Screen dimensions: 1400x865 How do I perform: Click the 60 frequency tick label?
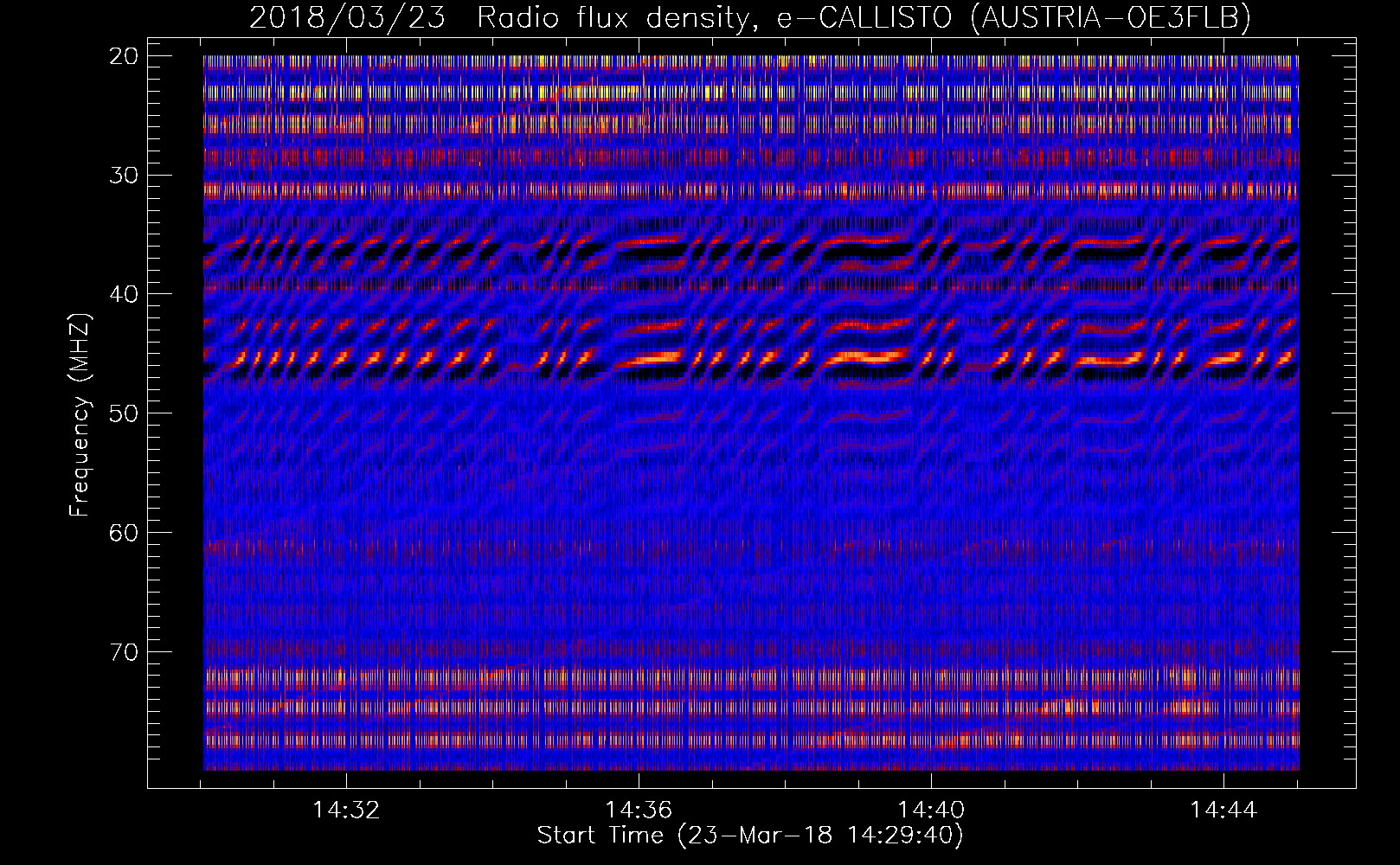click(x=125, y=533)
